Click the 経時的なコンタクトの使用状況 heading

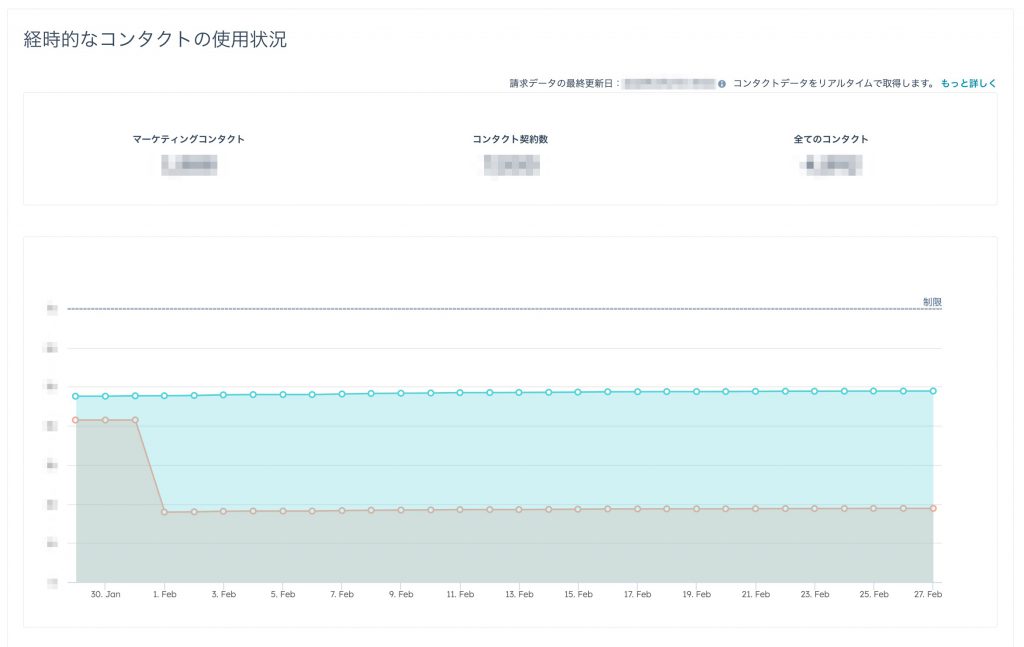[x=155, y=39]
